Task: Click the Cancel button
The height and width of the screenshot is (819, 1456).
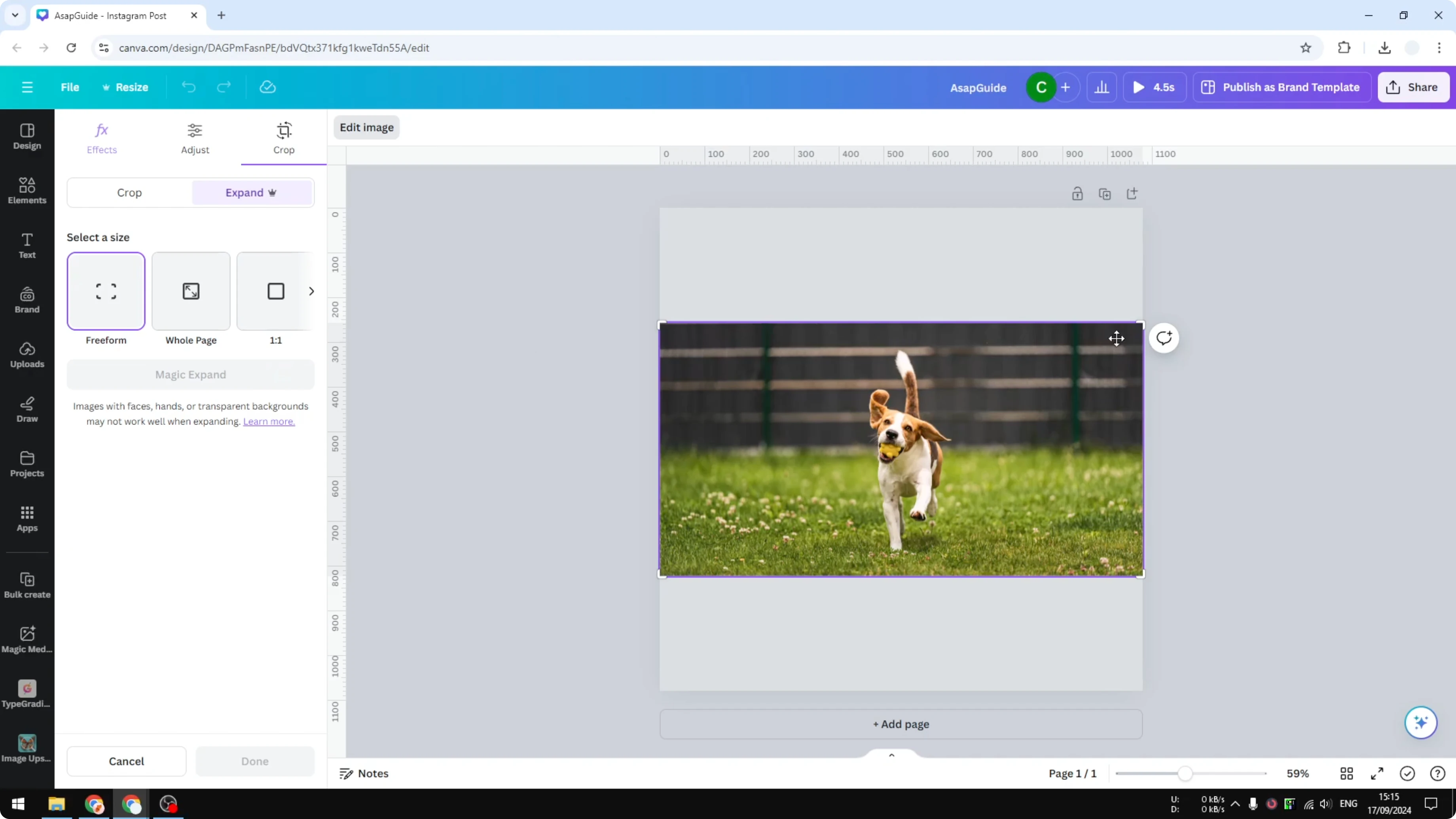Action: point(126,761)
